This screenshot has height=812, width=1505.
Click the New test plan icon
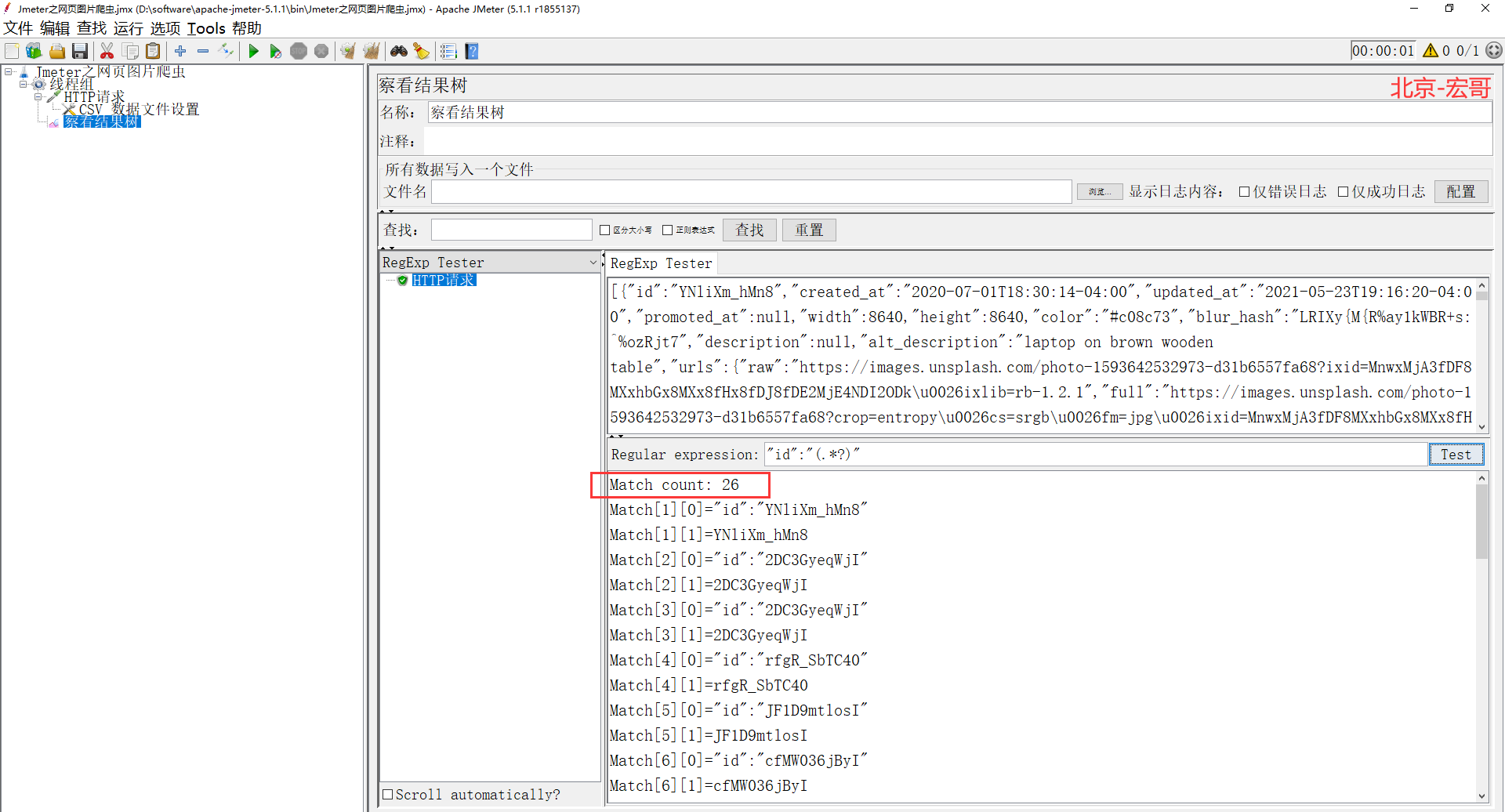[x=12, y=51]
